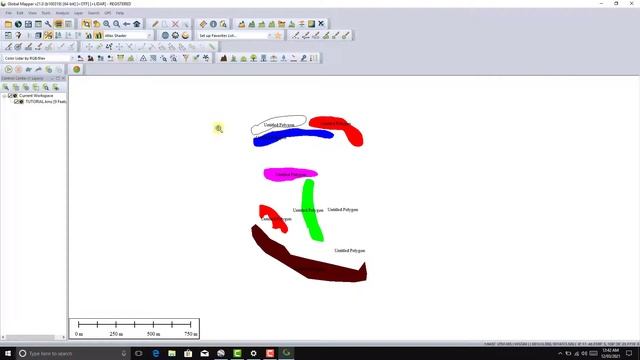Screen dimensions: 640x360
Task: Click the dark maroon polygon
Action: coord(310,265)
